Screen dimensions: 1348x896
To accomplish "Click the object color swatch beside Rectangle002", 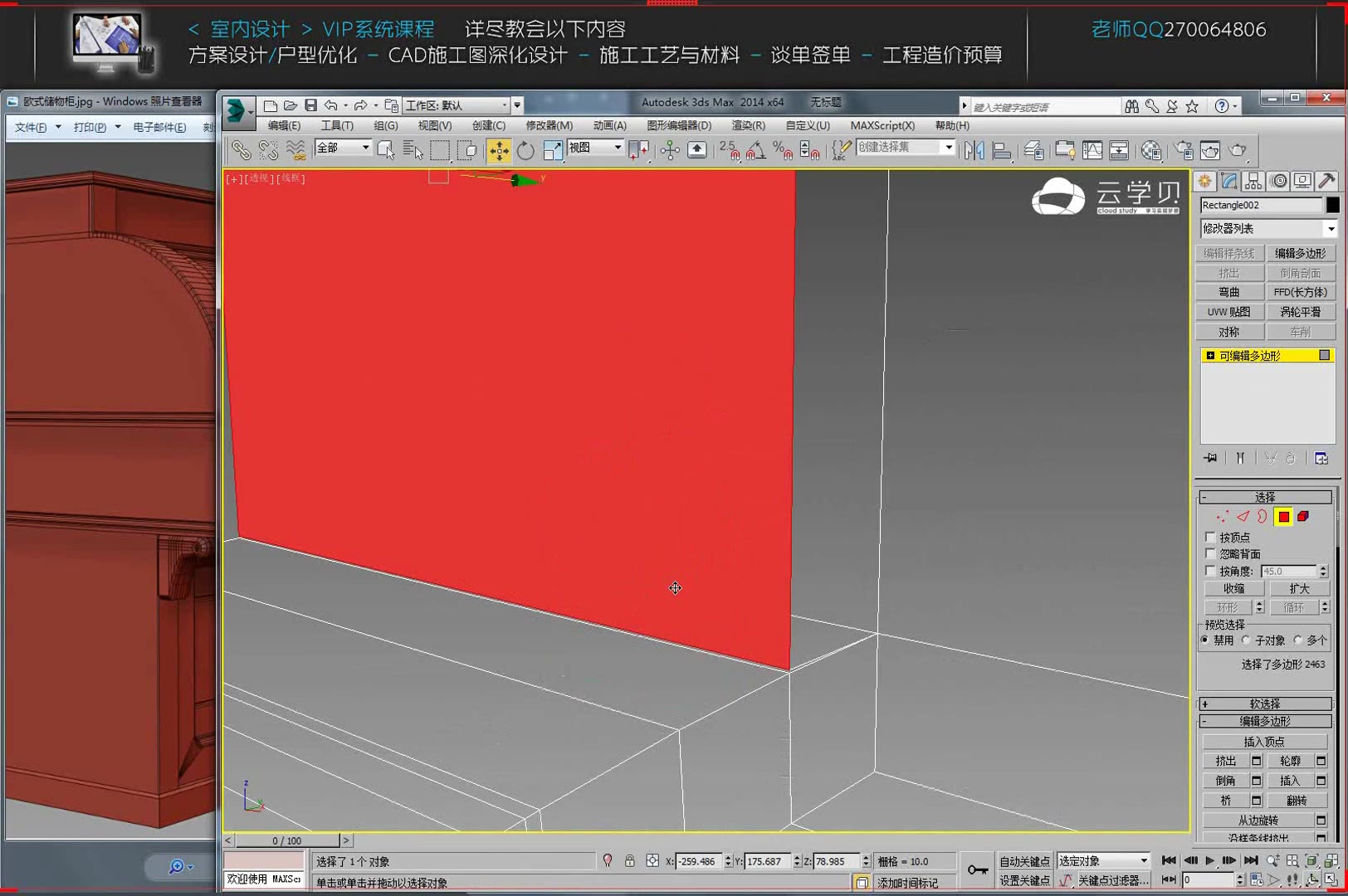I will click(1331, 205).
